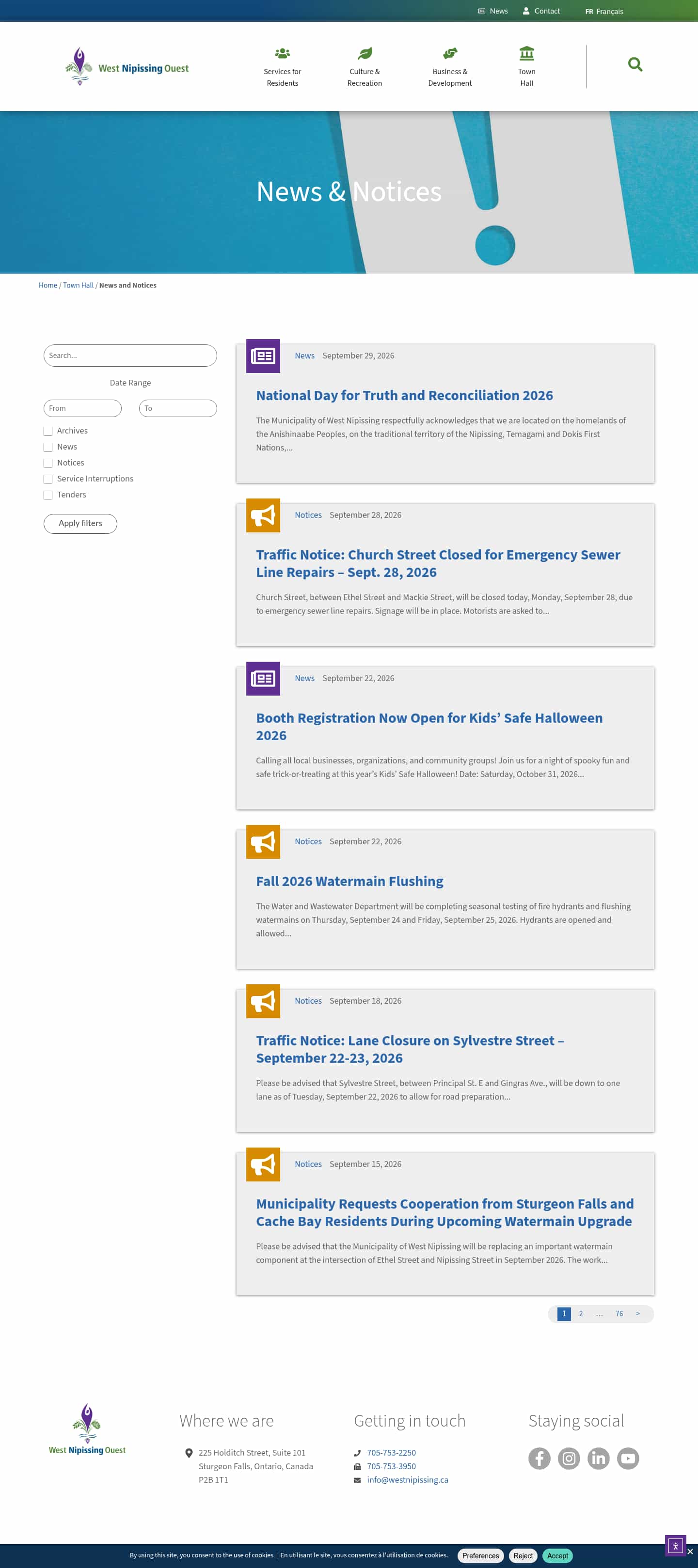
Task: Switch language to Français
Action: pyautogui.click(x=604, y=12)
